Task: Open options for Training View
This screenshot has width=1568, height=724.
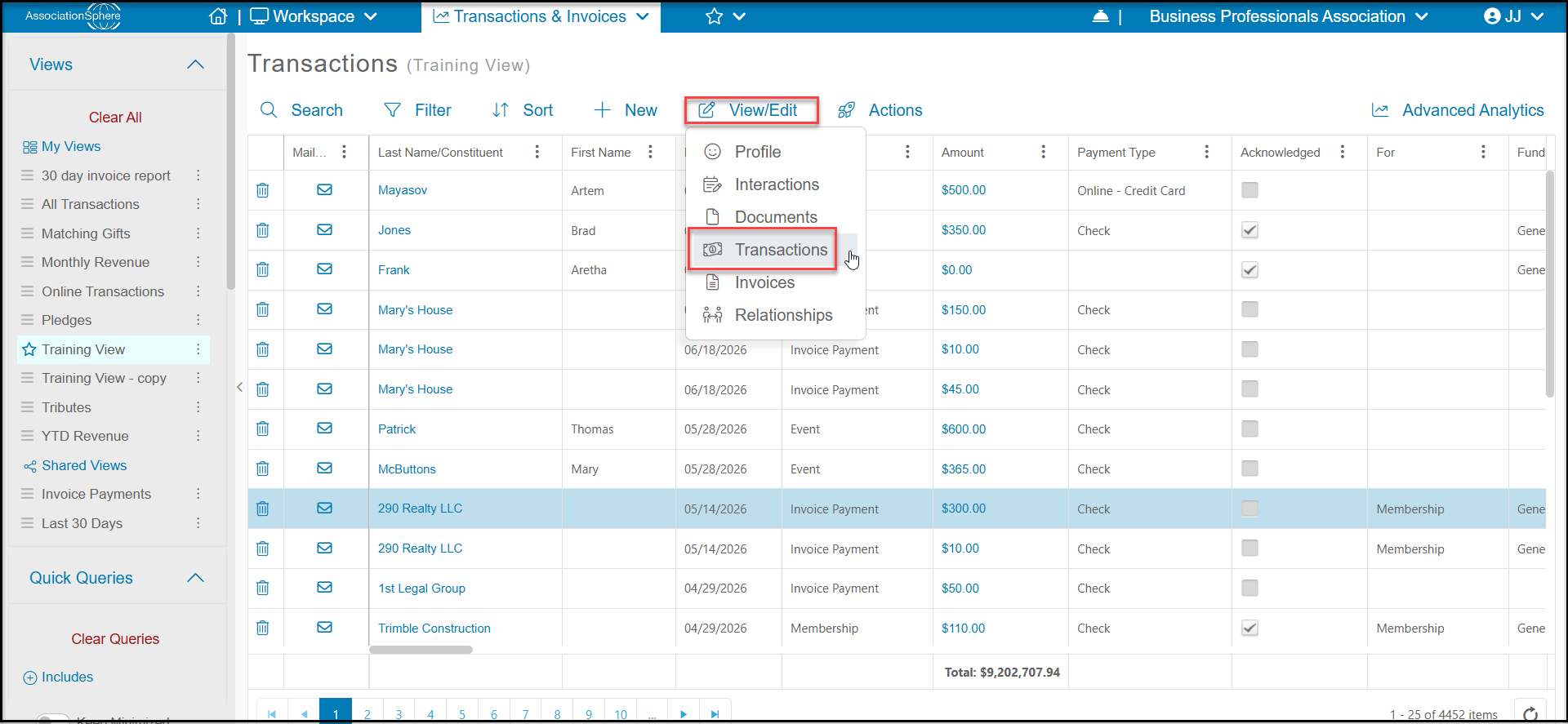Action: (x=198, y=349)
